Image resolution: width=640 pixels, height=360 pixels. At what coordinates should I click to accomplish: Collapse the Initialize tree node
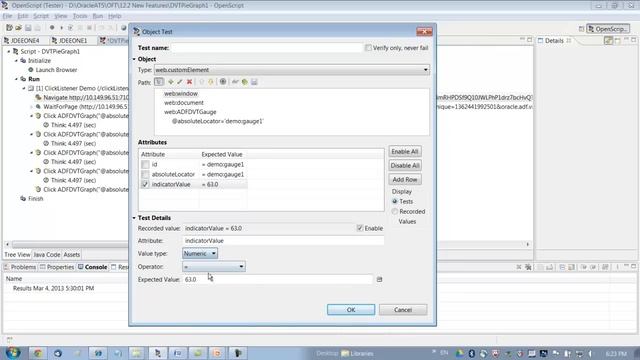coord(16,60)
